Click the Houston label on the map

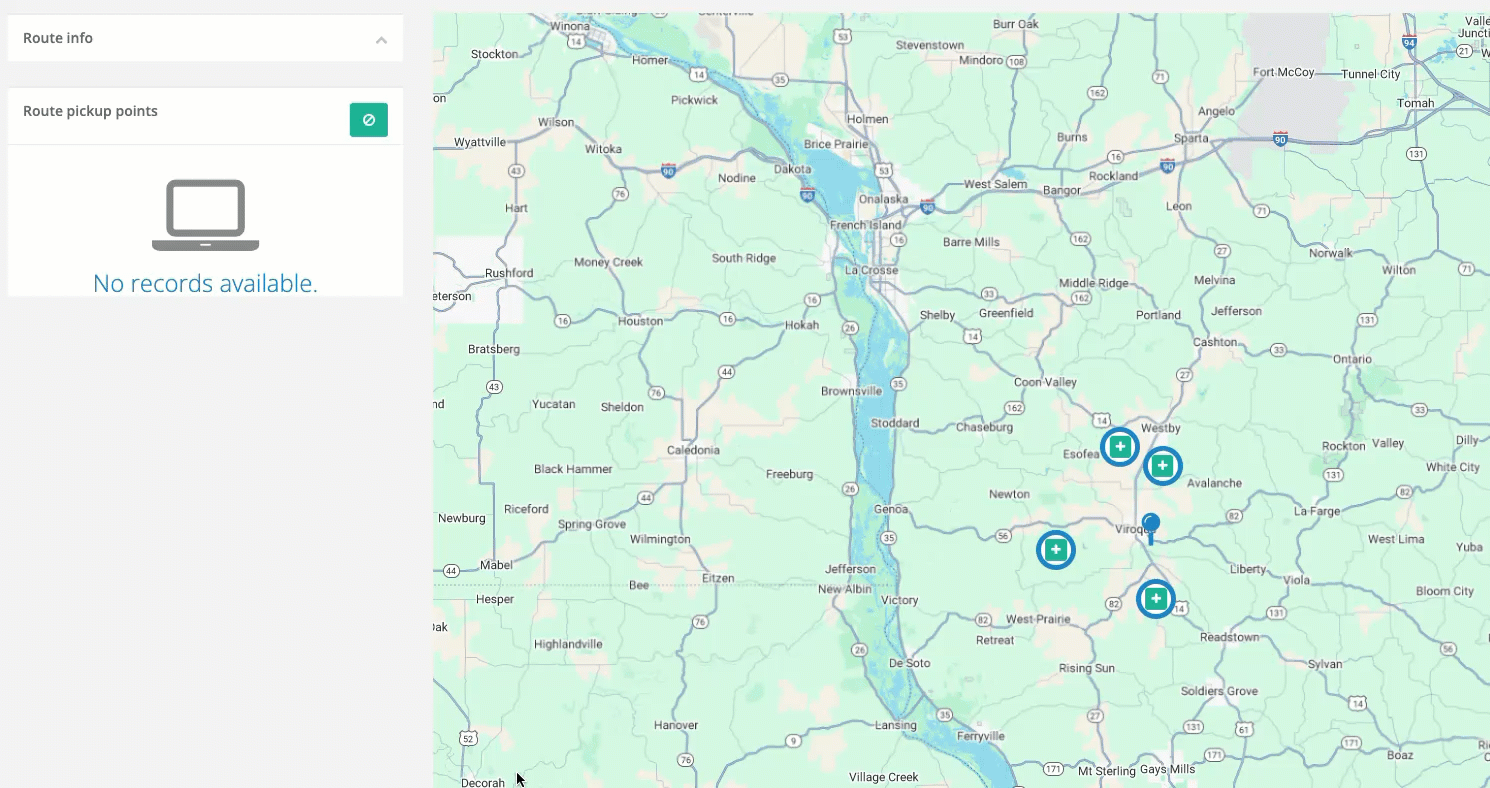[x=641, y=321]
